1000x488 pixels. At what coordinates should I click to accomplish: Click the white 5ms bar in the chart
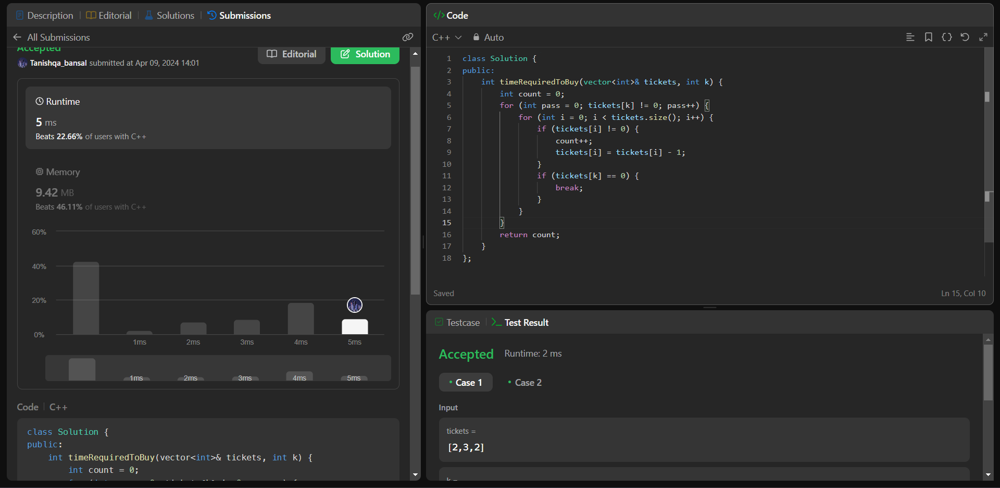click(355, 327)
